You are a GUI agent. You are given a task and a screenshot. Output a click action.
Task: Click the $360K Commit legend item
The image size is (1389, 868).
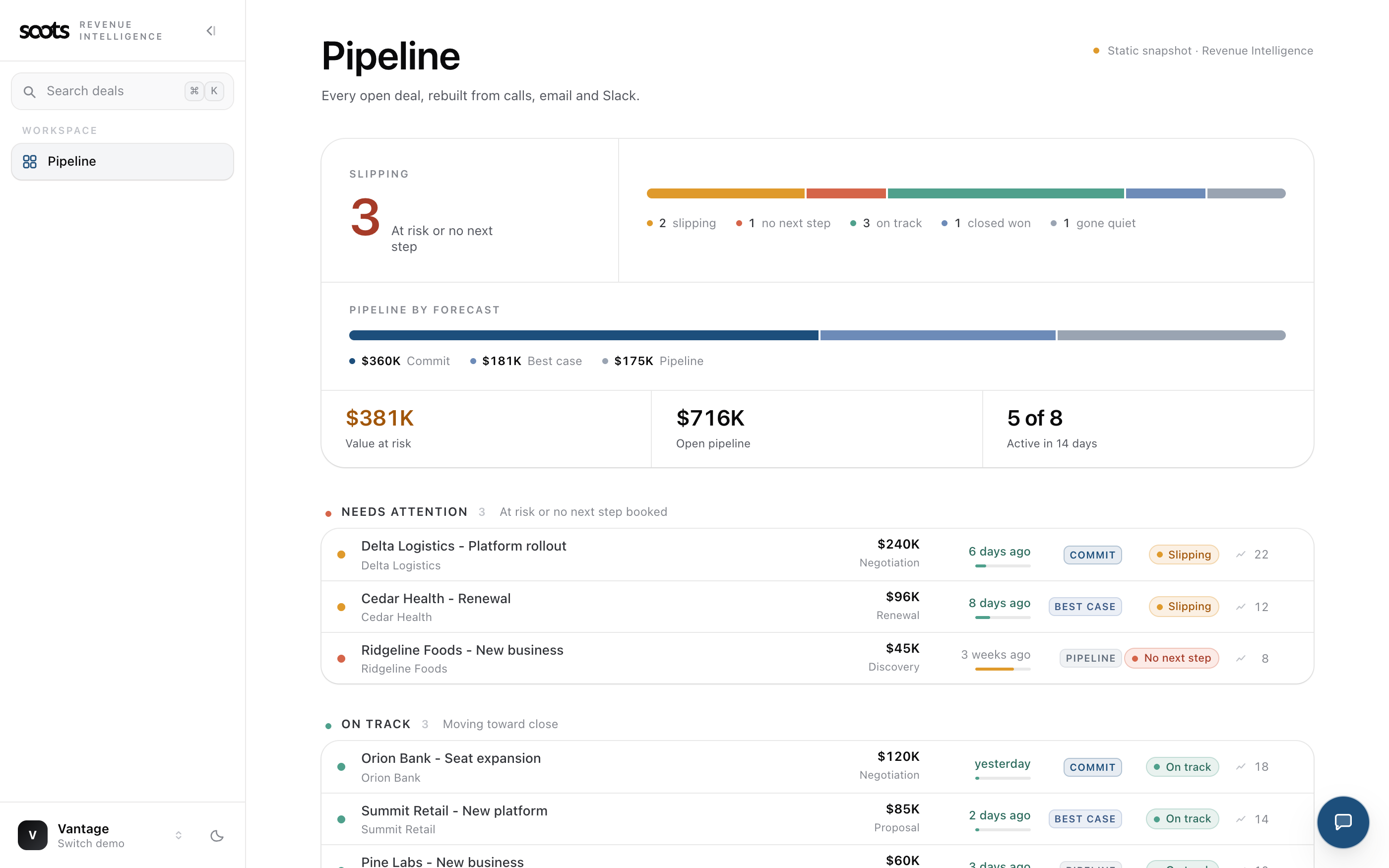[399, 361]
